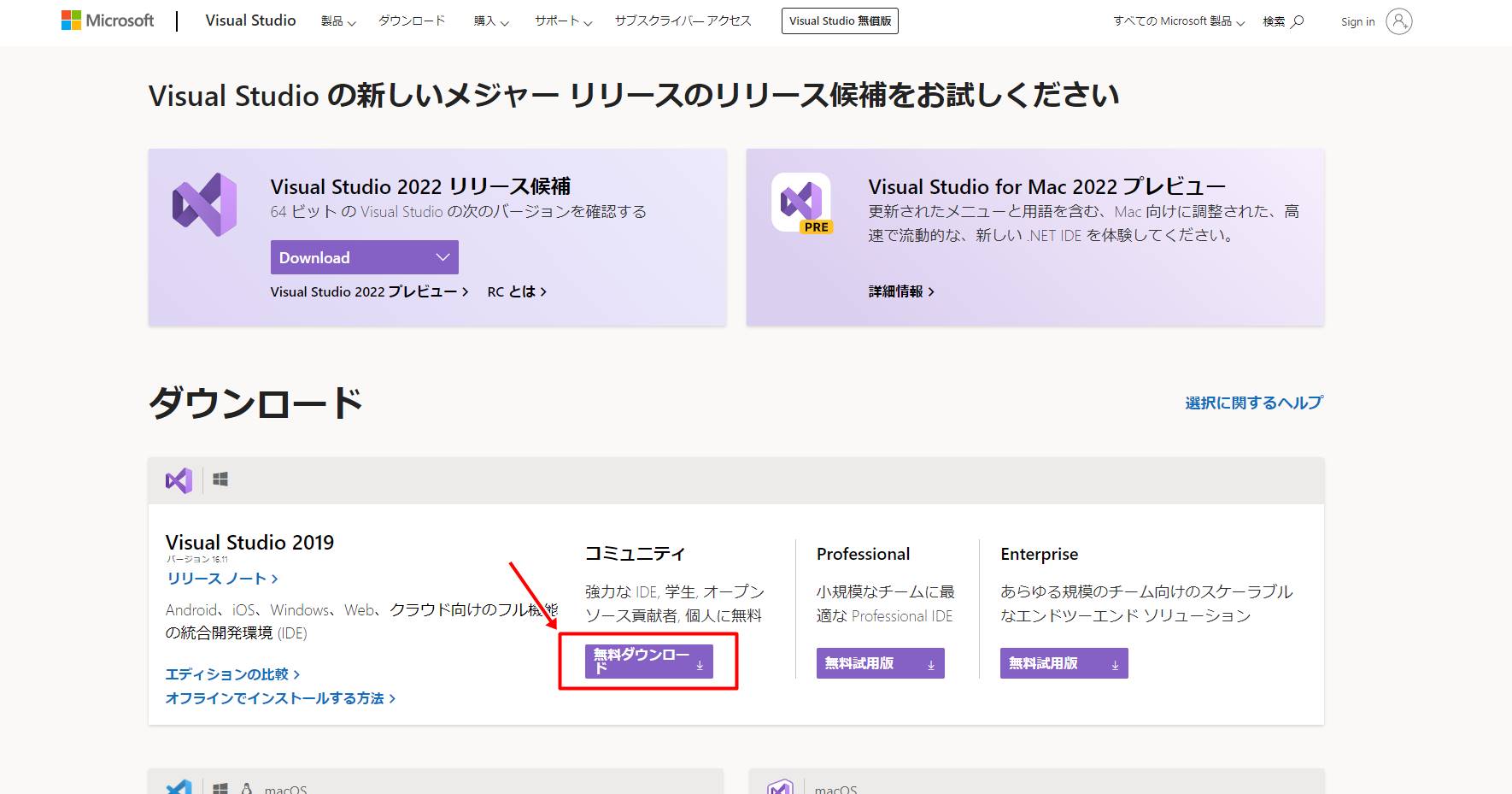Click the download arrow on Professional button
Viewport: 1512px width, 794px height.
tap(931, 665)
